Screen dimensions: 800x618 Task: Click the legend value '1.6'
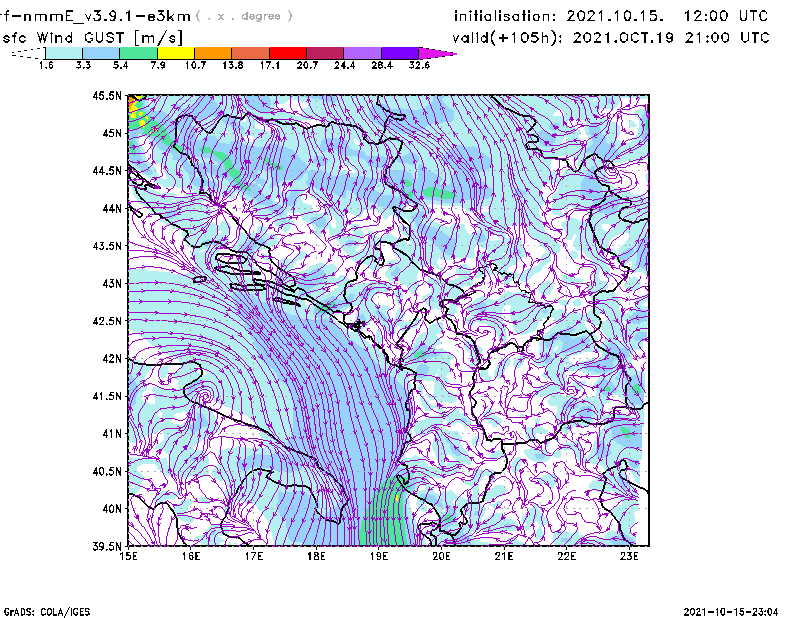[46, 65]
